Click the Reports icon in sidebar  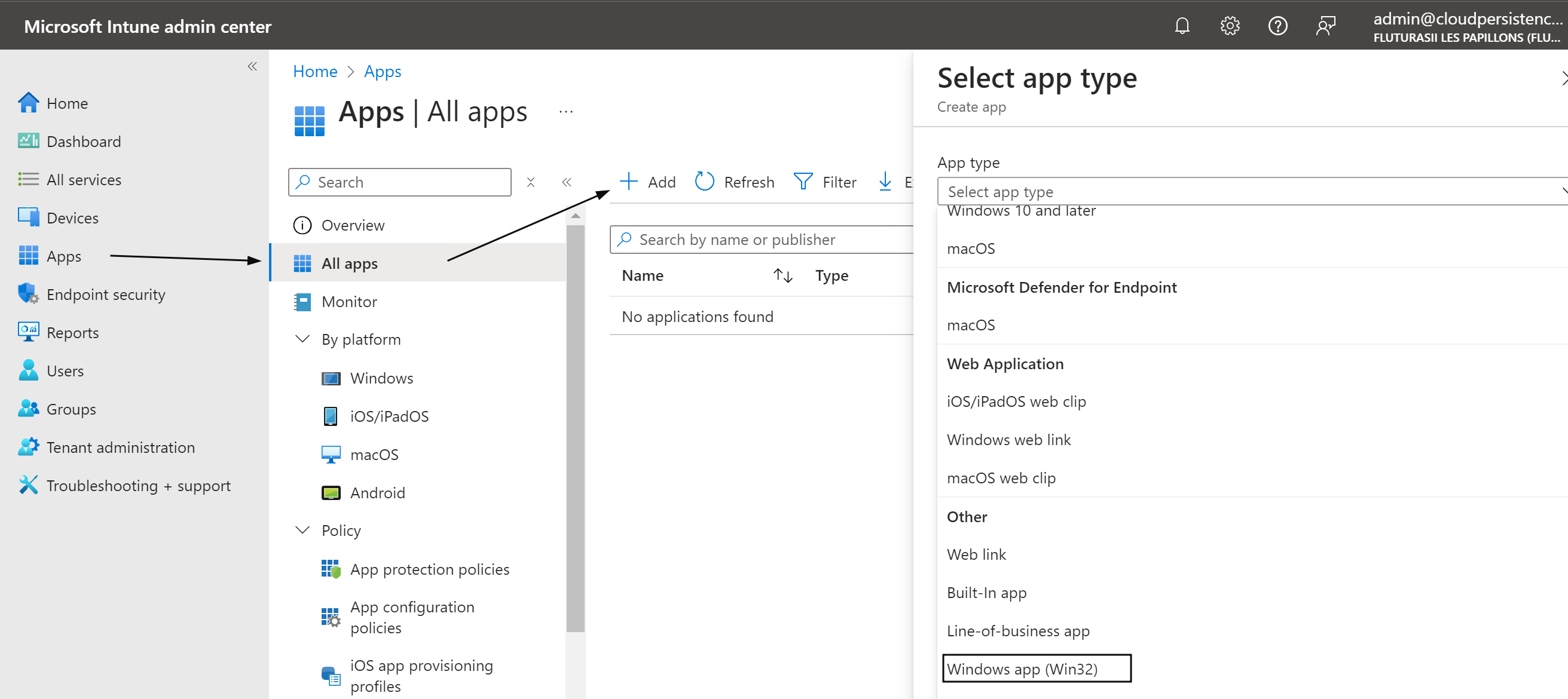[29, 332]
